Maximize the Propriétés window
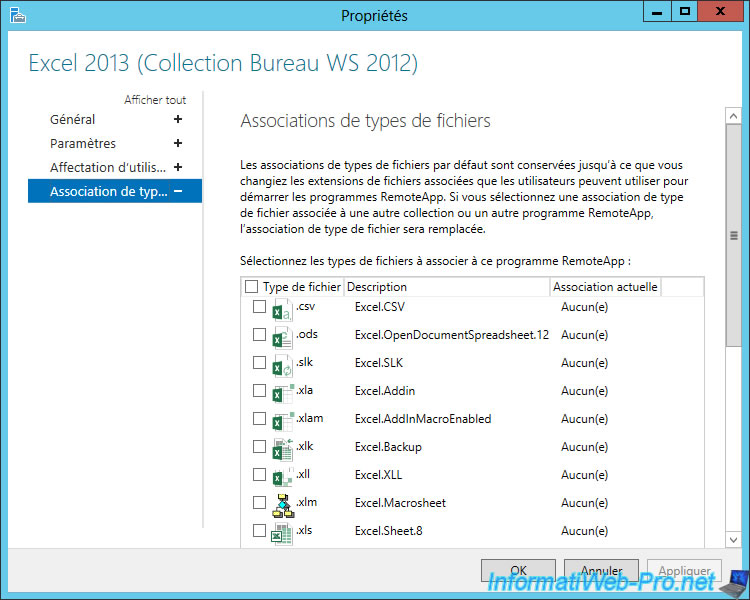The height and width of the screenshot is (600, 750). click(x=684, y=11)
